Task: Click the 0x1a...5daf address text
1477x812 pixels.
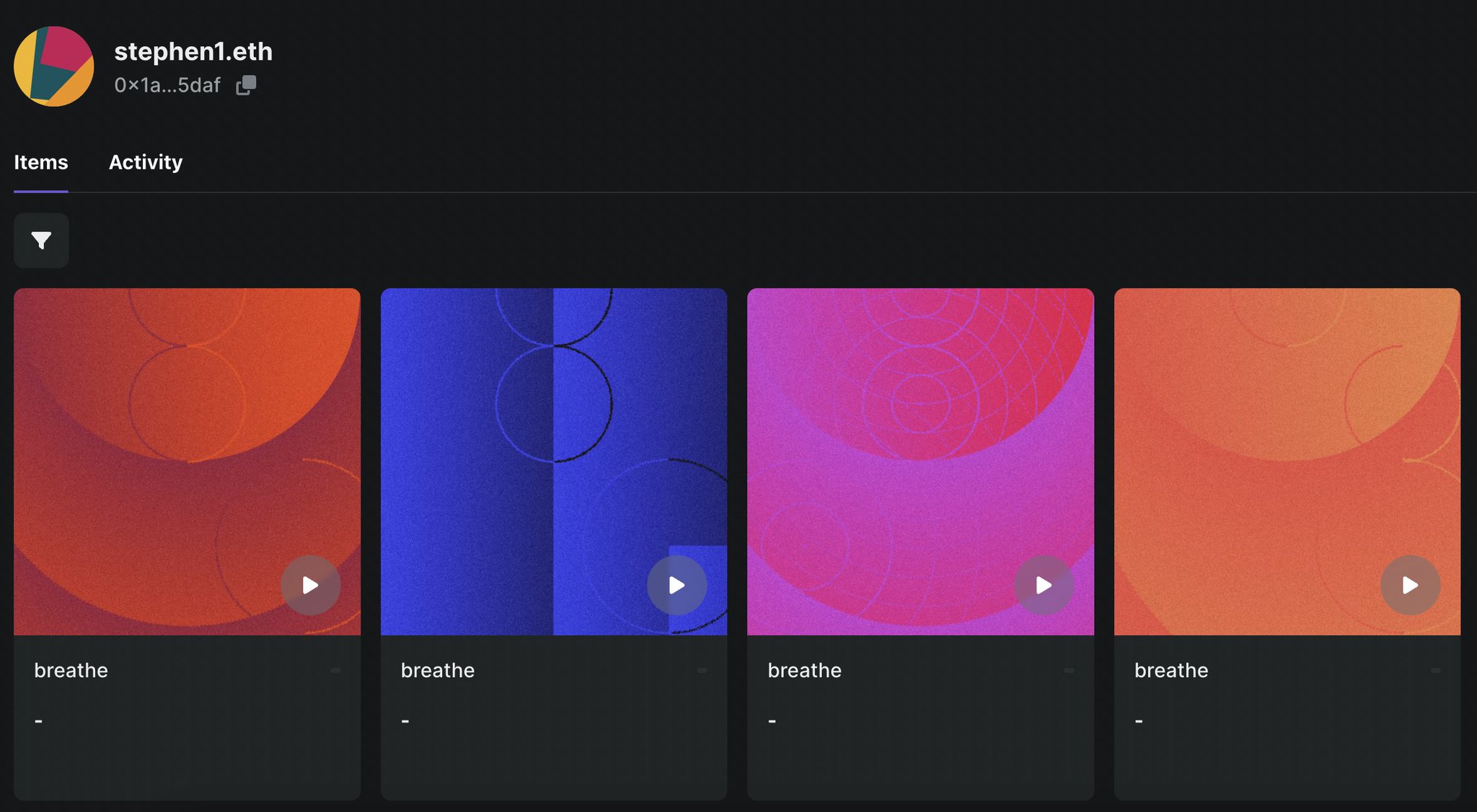Action: (167, 85)
